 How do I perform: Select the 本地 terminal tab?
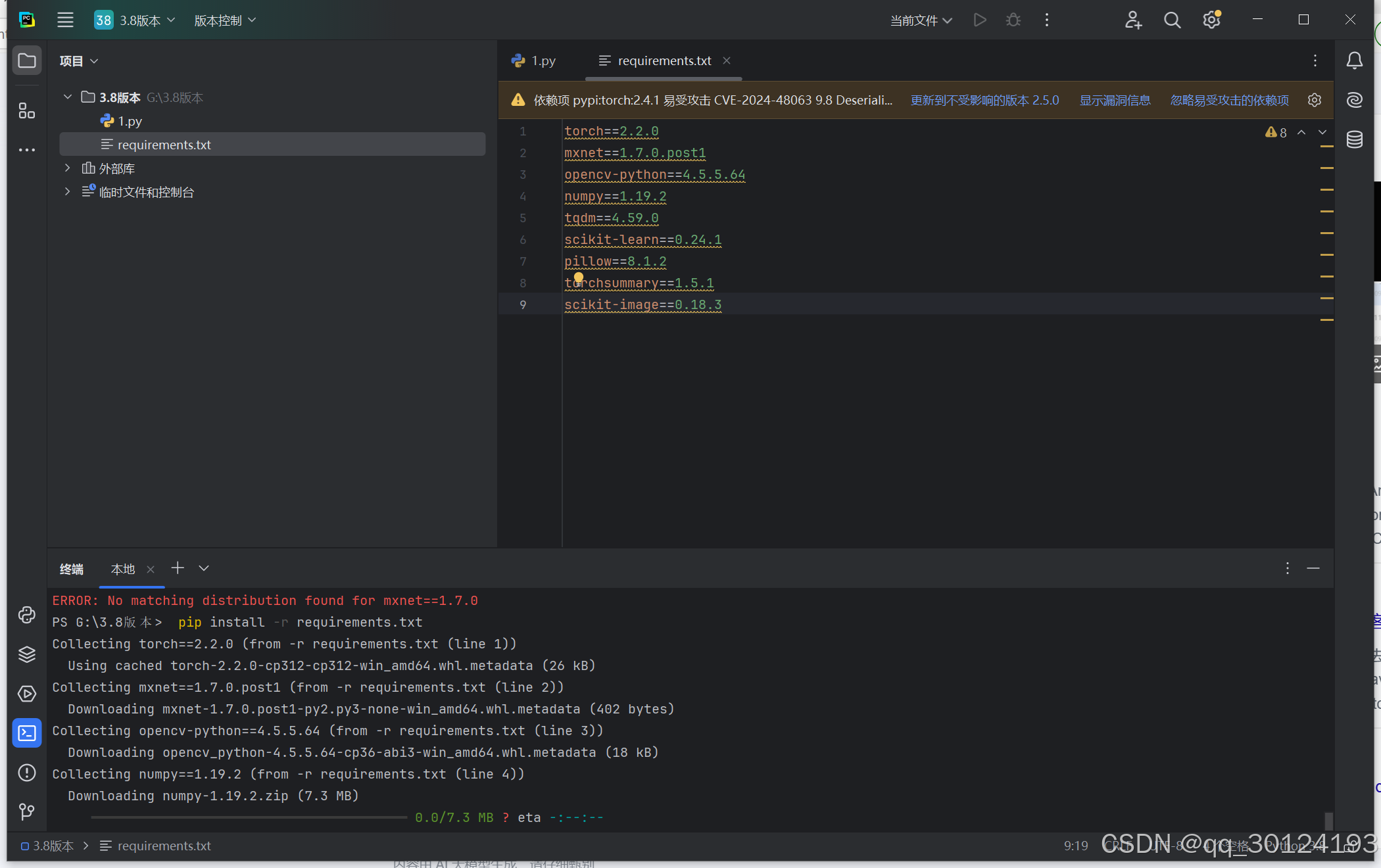pyautogui.click(x=123, y=569)
